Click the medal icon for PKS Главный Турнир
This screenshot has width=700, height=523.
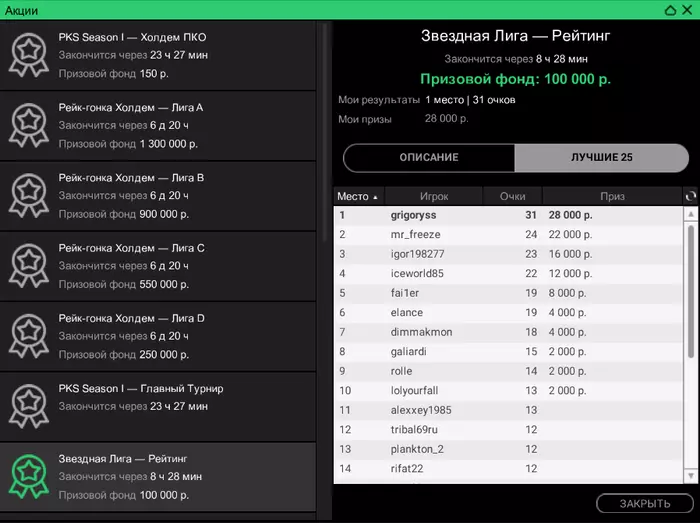point(29,406)
